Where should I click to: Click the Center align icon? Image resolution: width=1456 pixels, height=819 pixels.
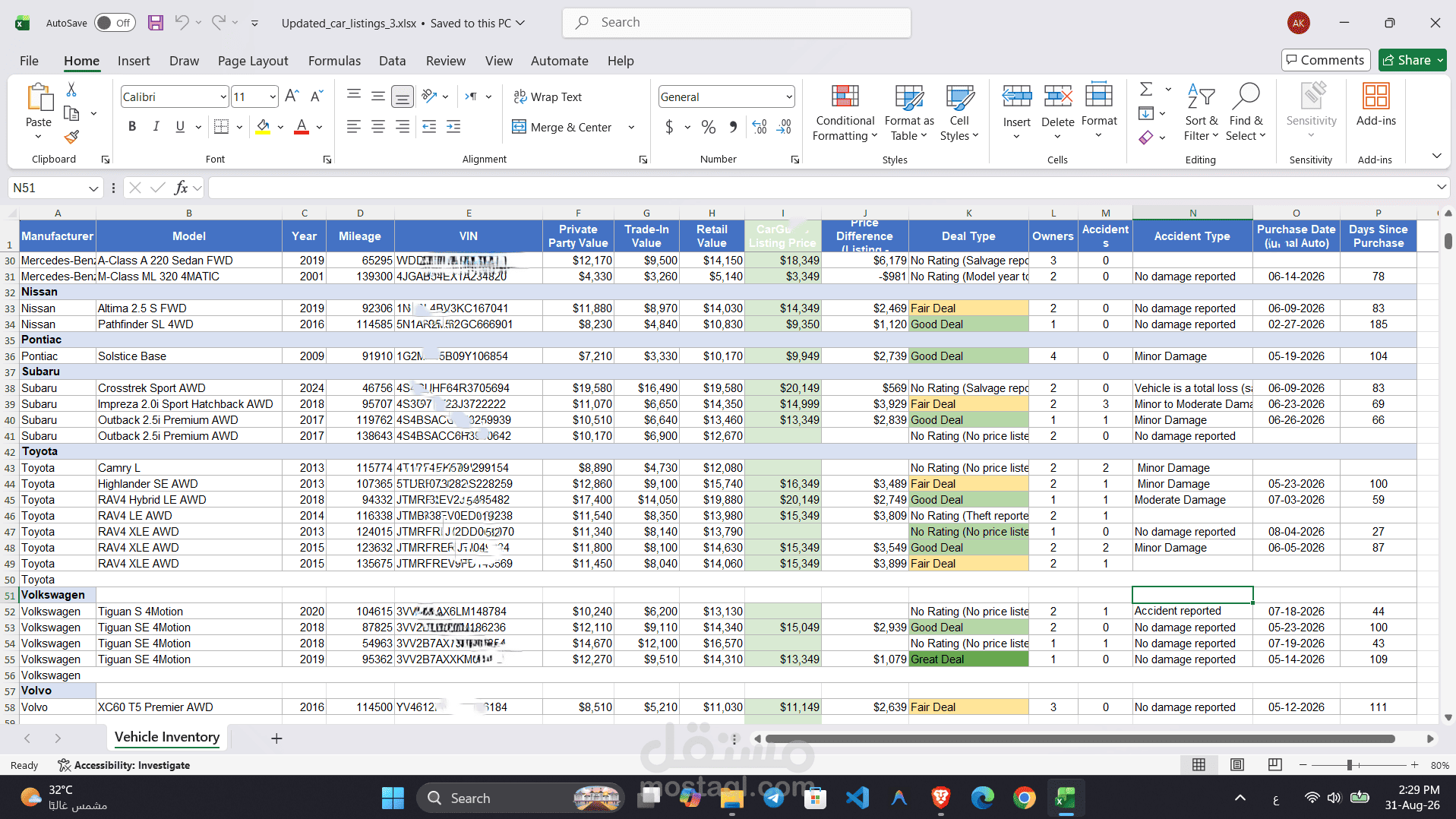coord(378,127)
